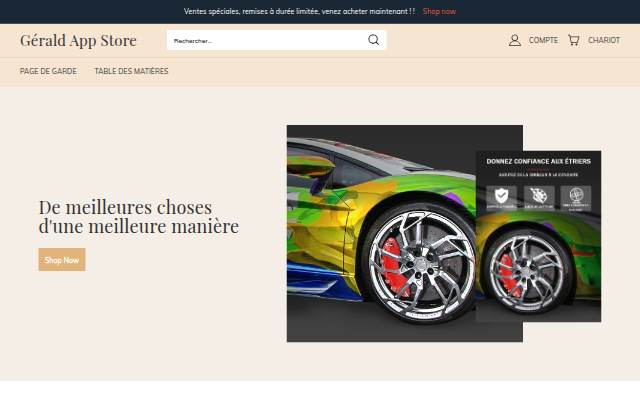Click the Gérald App Store logo

tap(78, 40)
